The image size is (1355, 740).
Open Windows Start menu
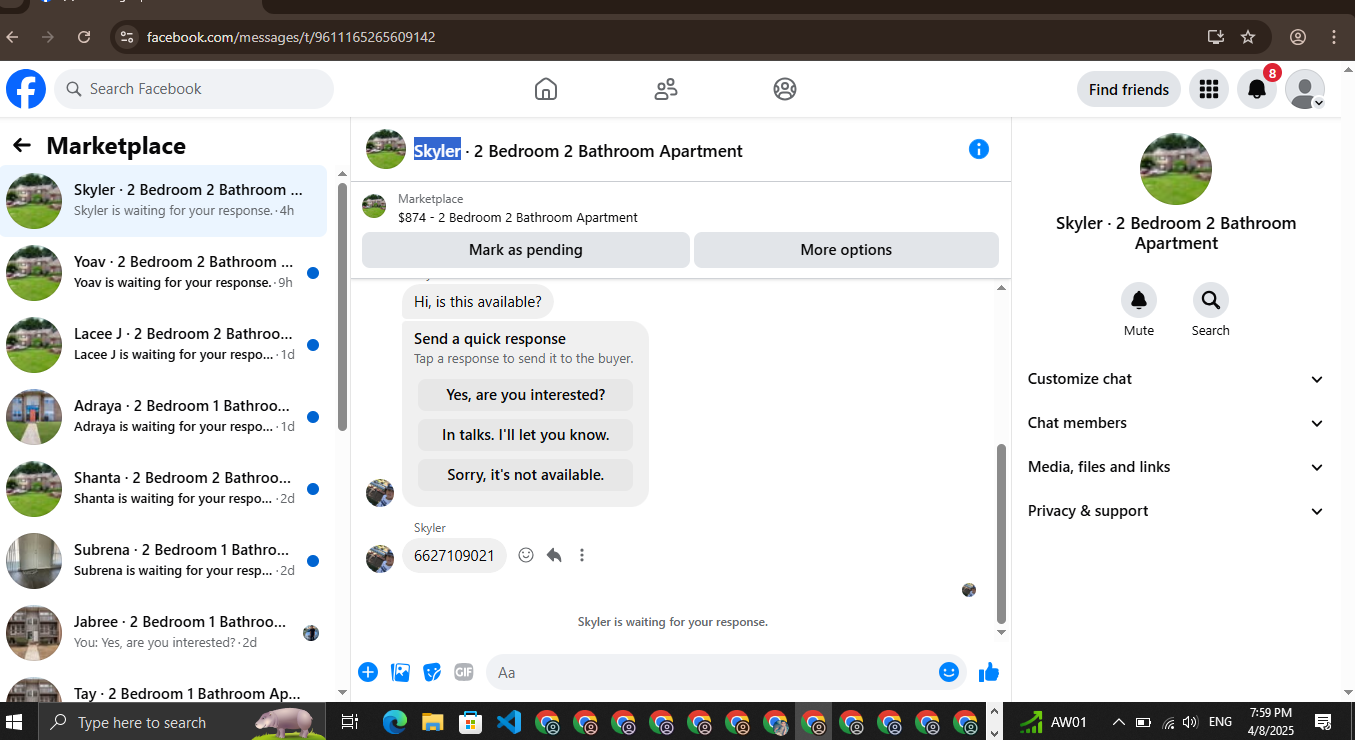(15, 722)
